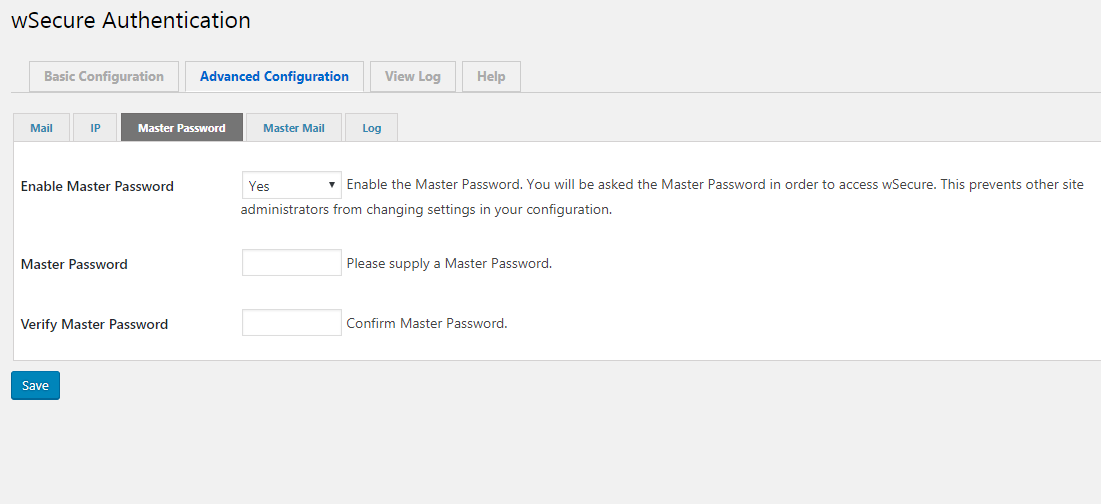Viewport: 1101px width, 504px height.
Task: Switch to the View Log tab
Action: pyautogui.click(x=413, y=77)
